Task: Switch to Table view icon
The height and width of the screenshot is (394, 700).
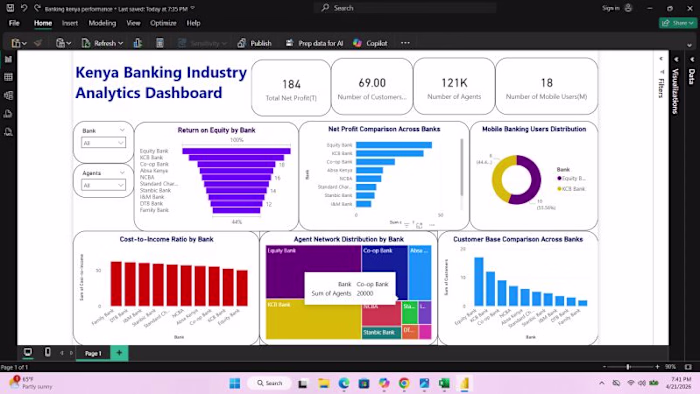Action: 8,77
